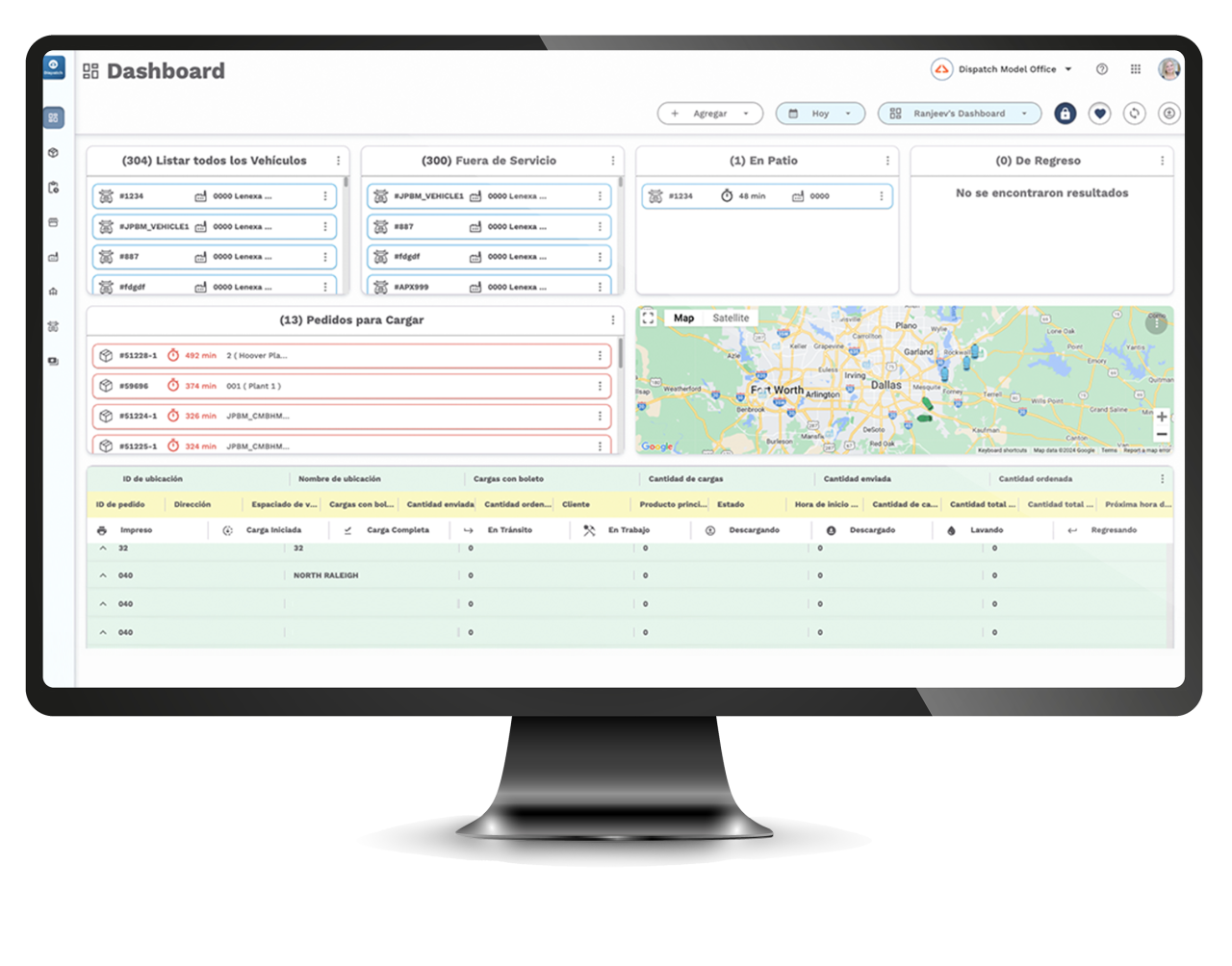Open the Ranjeev's Dashboard selector

(x=960, y=114)
